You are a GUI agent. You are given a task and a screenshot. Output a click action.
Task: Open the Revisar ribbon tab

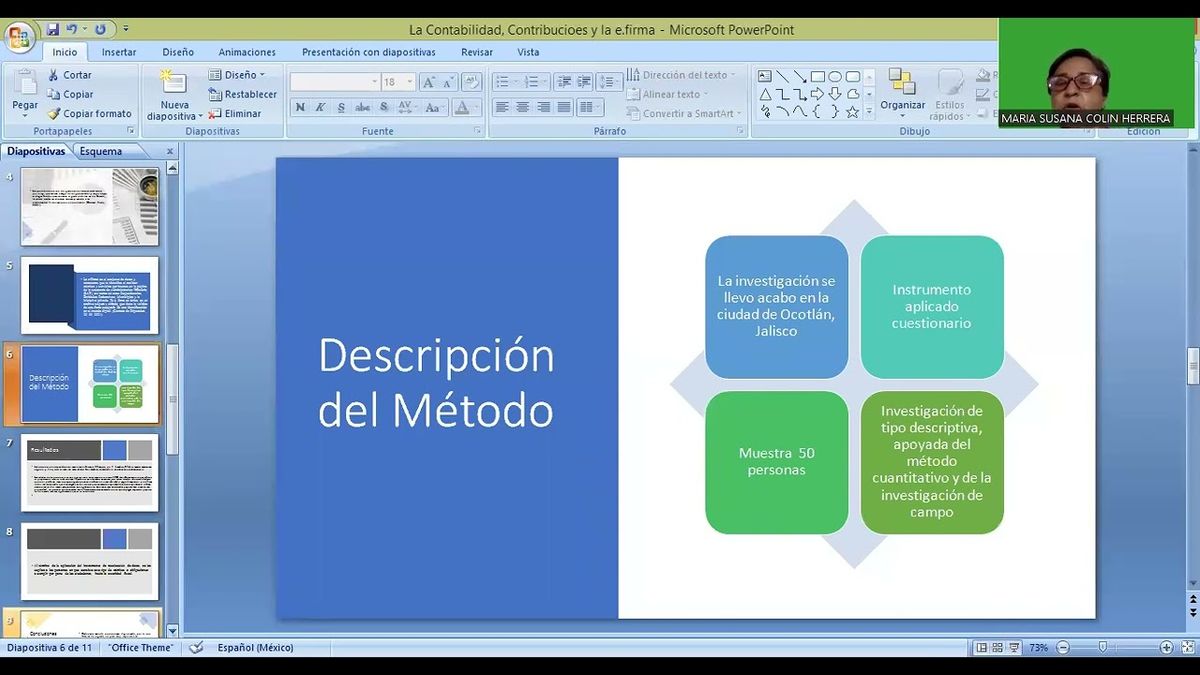click(x=477, y=52)
